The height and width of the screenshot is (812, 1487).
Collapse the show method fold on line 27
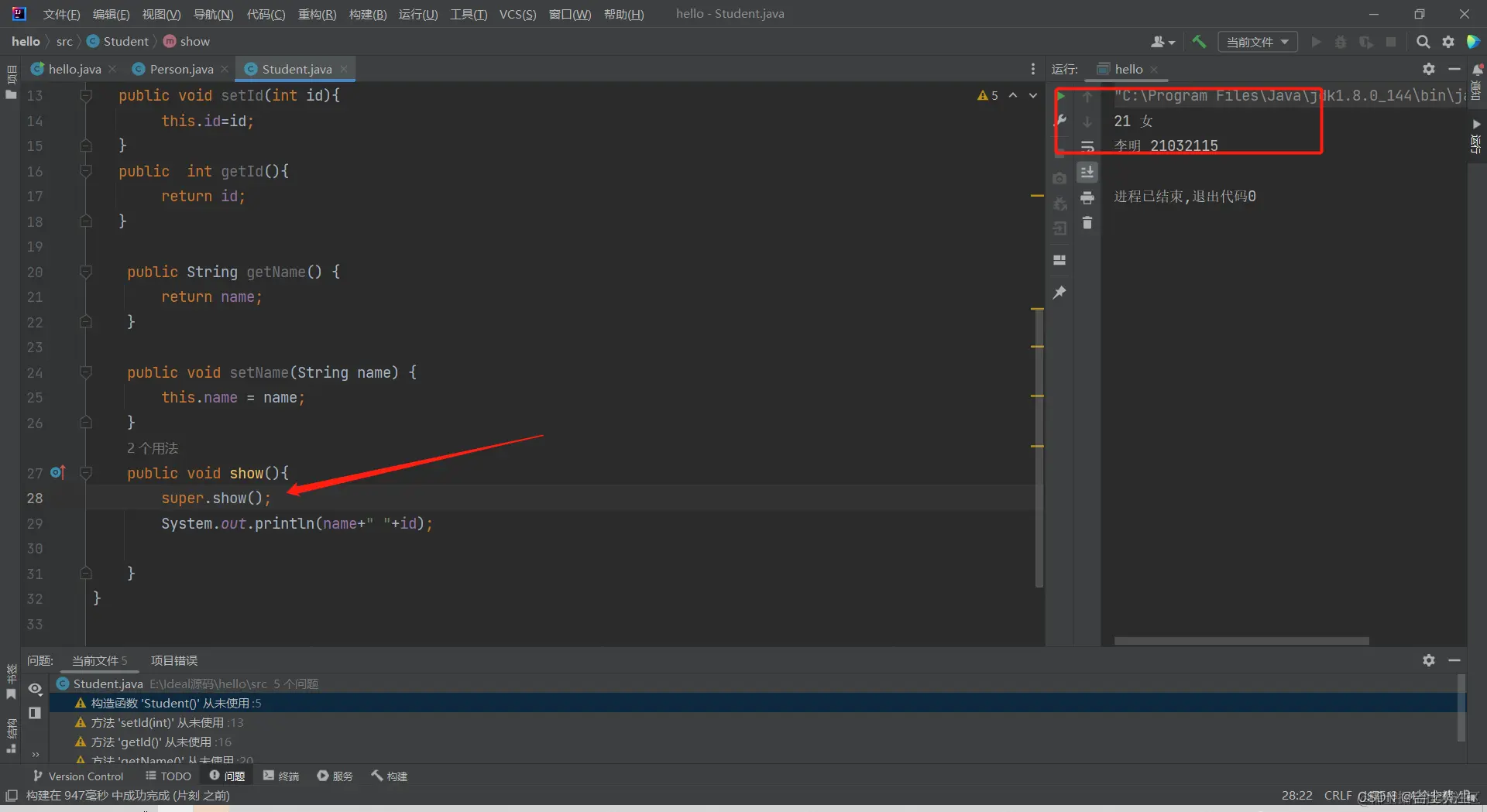[86, 473]
